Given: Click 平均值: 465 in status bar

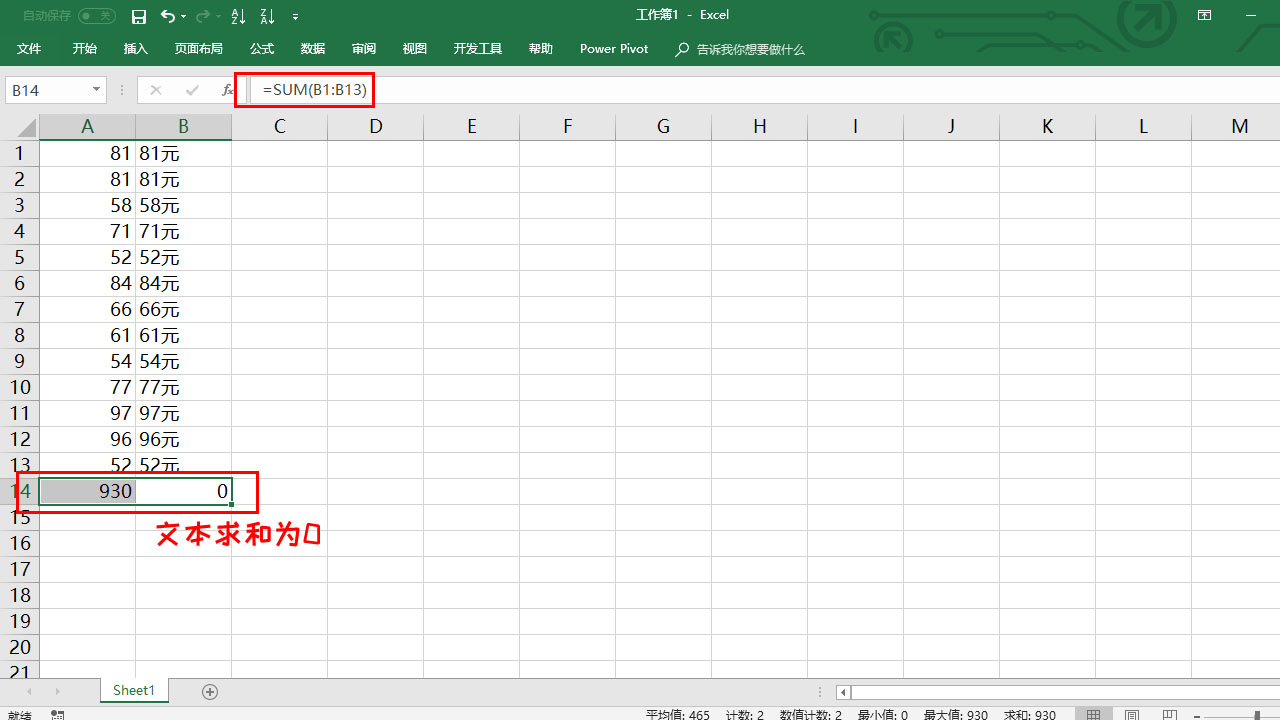Looking at the screenshot, I should (x=678, y=715).
